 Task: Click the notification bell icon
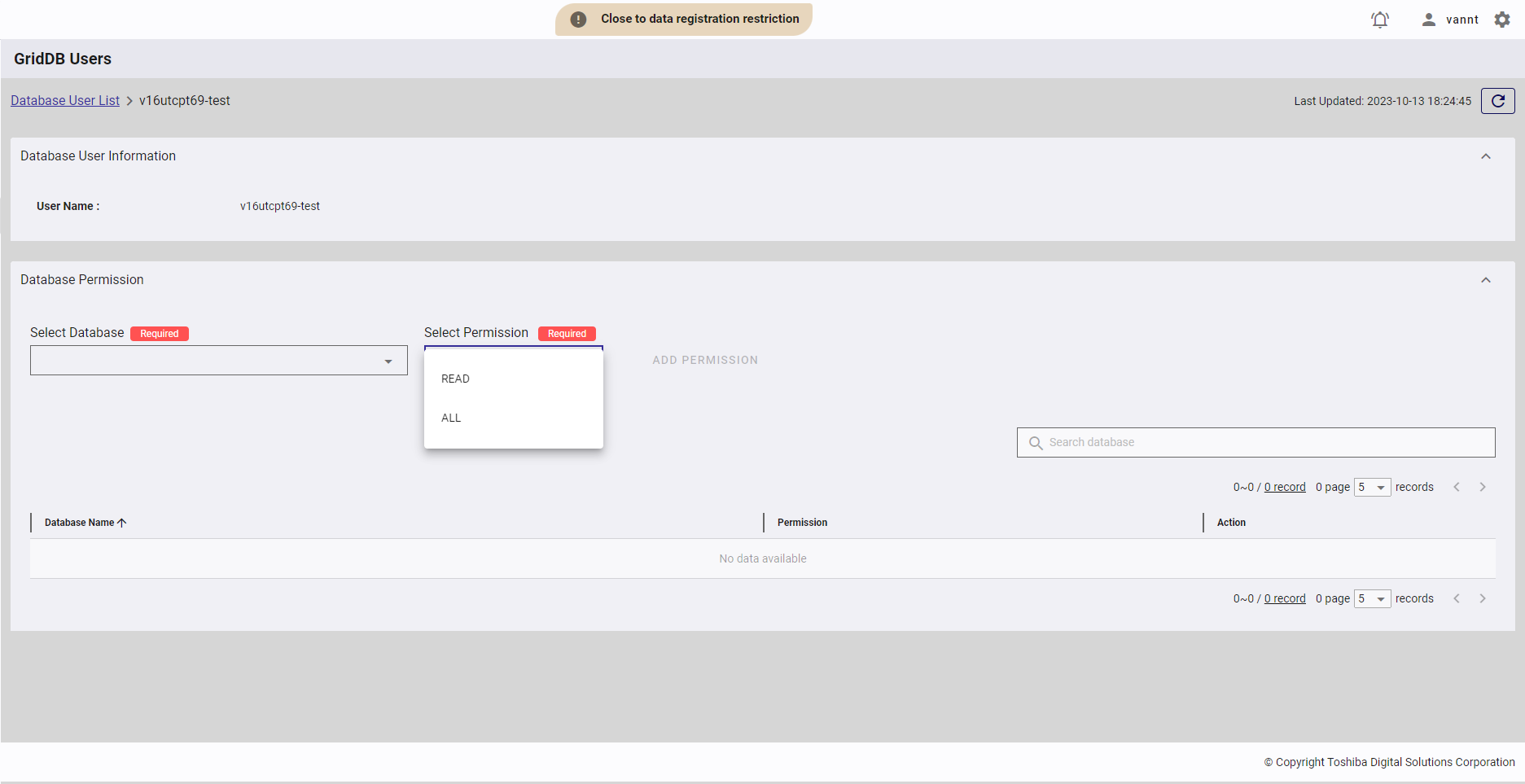tap(1379, 20)
